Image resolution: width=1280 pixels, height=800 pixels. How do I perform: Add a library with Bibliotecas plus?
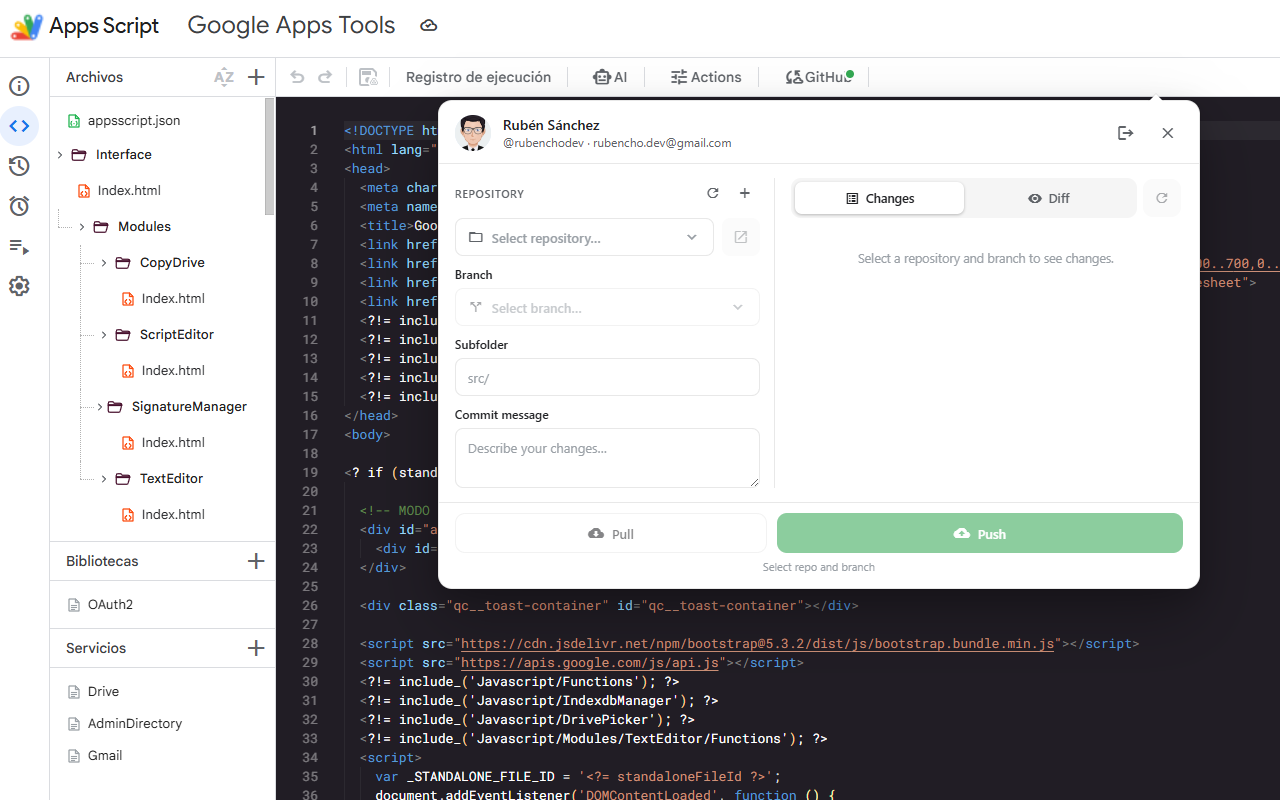(256, 561)
